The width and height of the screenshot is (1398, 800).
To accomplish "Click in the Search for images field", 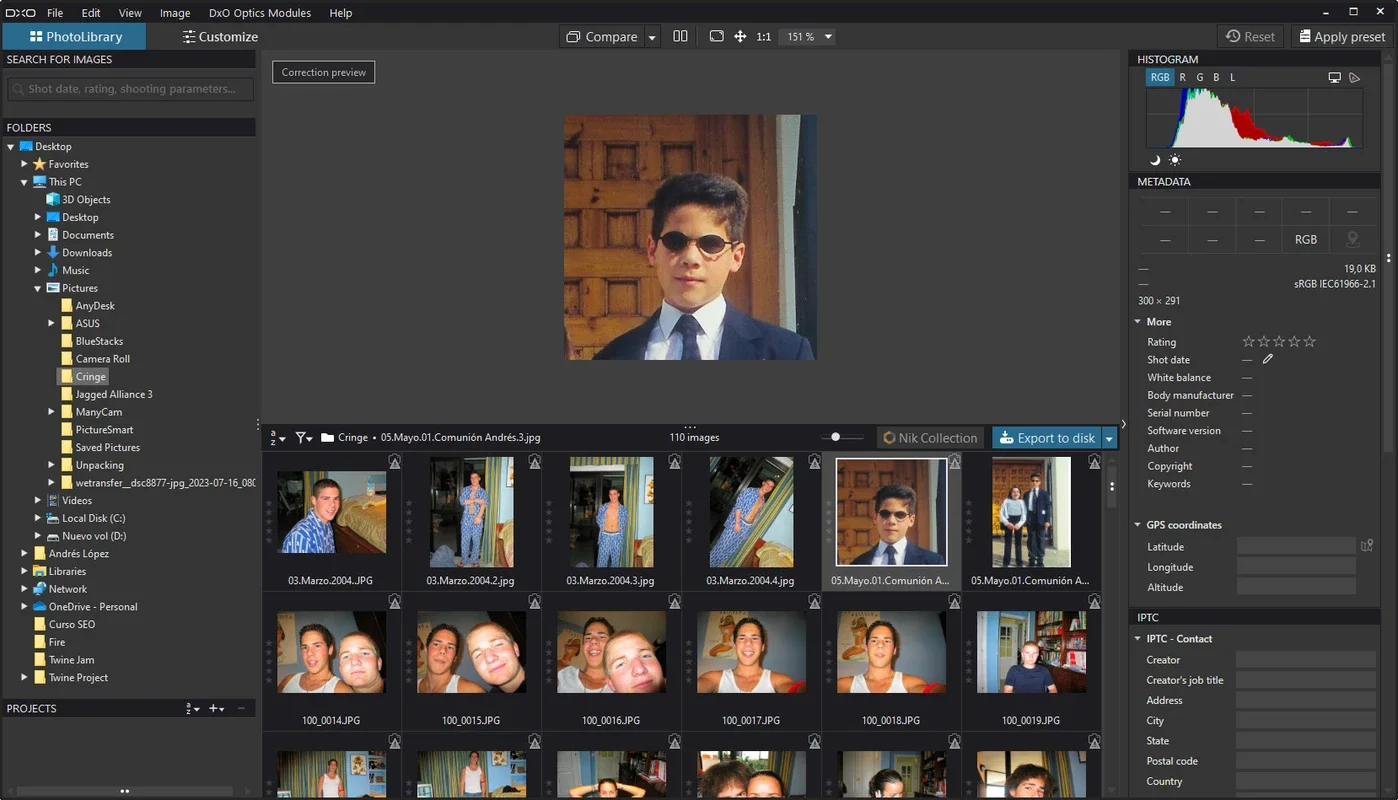I will click(130, 89).
